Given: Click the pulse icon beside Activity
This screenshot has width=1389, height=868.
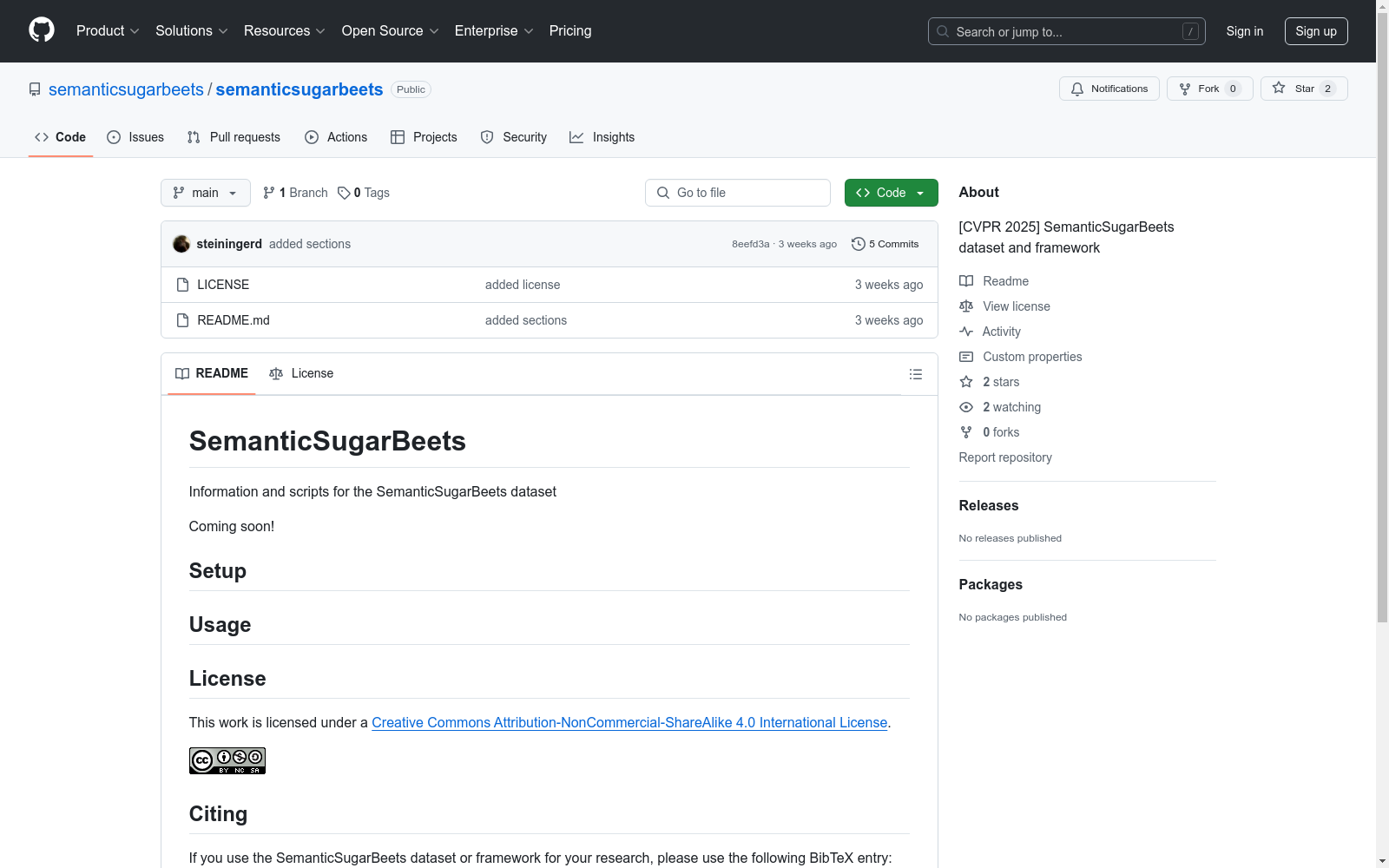Looking at the screenshot, I should tap(966, 332).
